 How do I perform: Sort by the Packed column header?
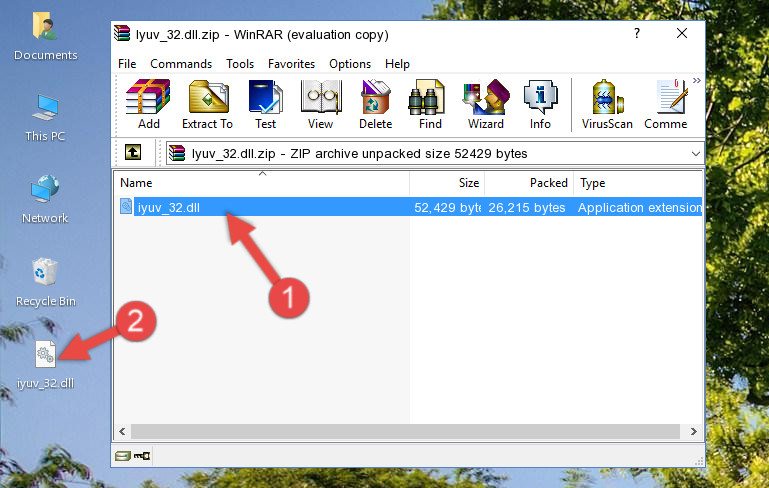click(529, 183)
